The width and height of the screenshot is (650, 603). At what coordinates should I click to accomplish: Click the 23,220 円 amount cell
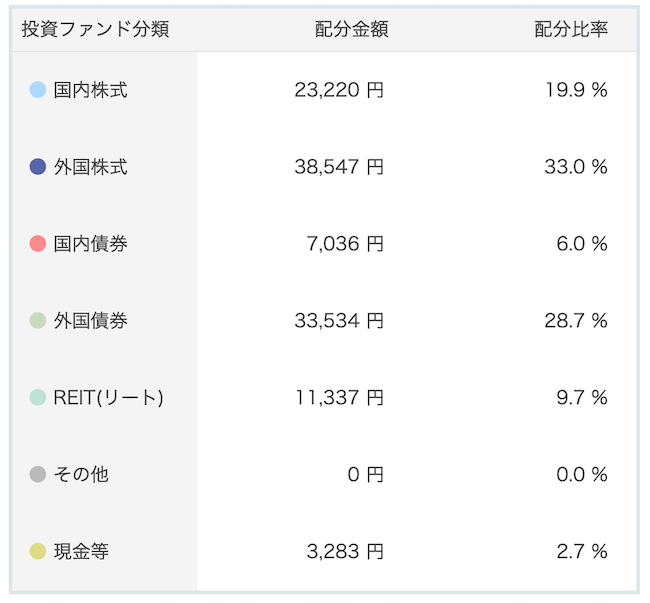coord(339,90)
